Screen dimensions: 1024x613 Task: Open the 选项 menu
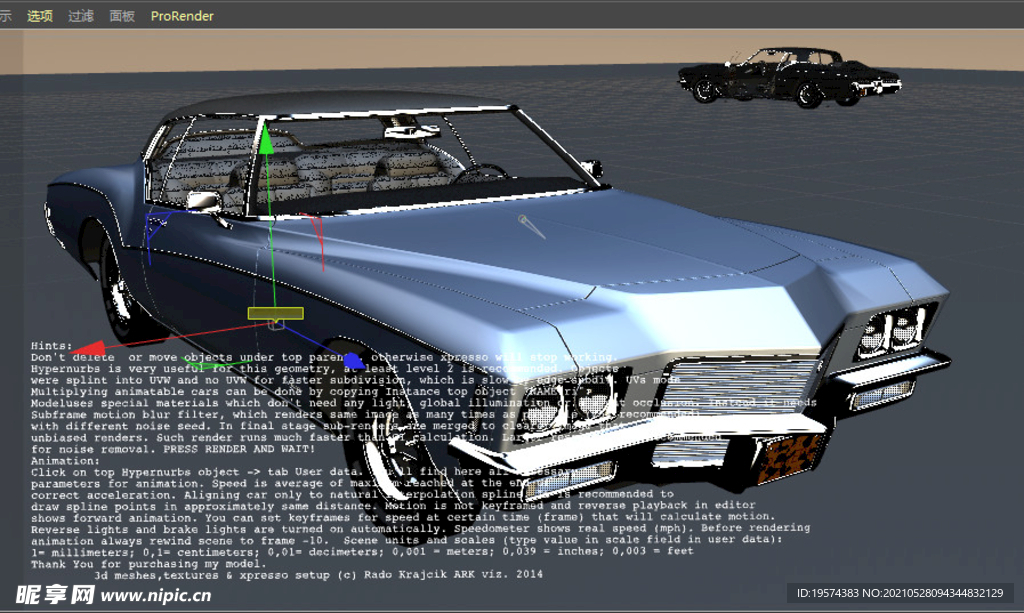(40, 16)
